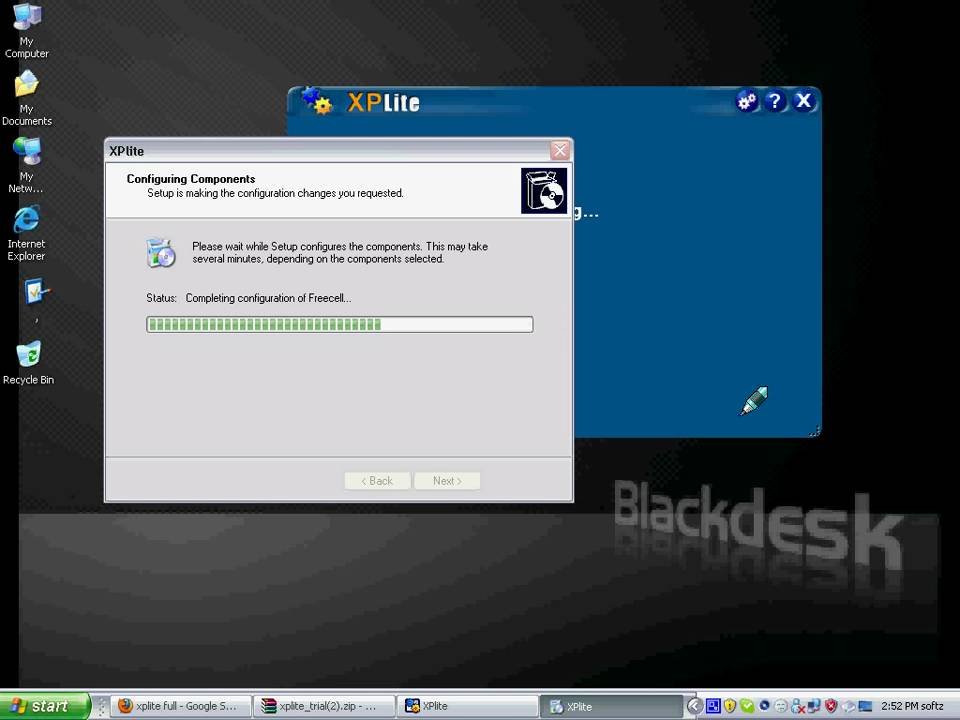Click the grey face tray icon

(781, 706)
